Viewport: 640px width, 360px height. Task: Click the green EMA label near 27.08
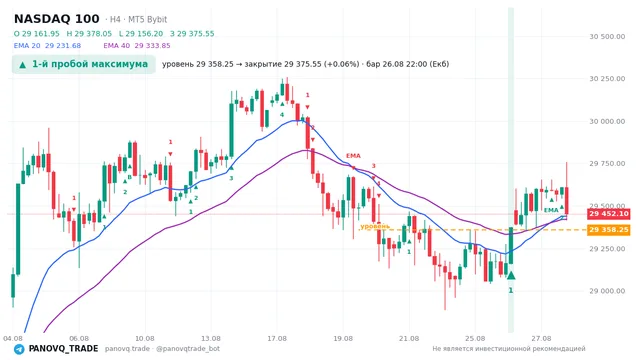click(x=551, y=210)
